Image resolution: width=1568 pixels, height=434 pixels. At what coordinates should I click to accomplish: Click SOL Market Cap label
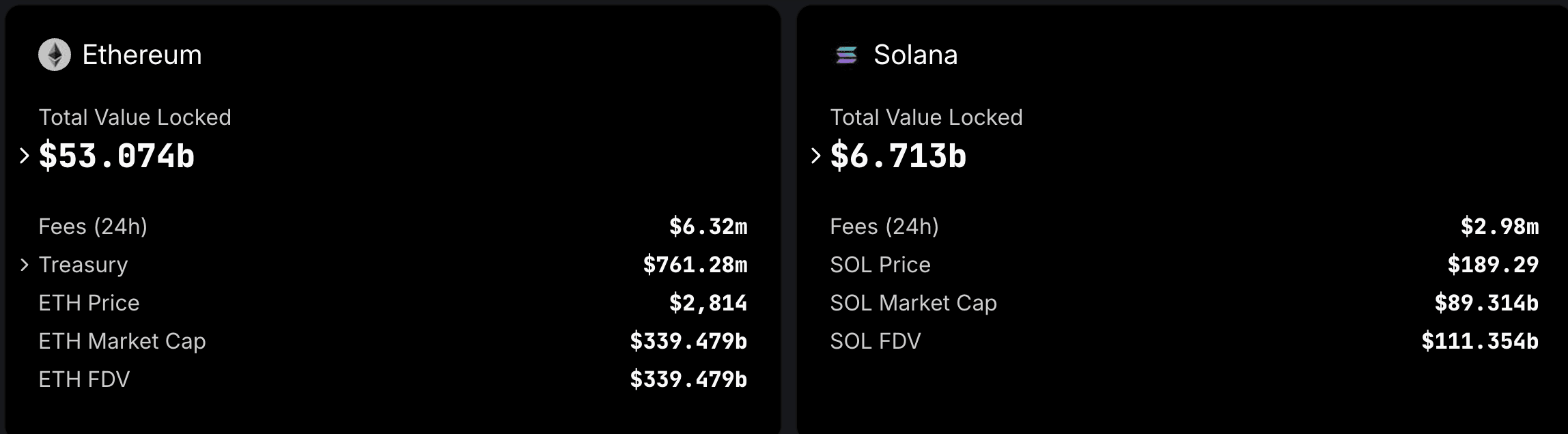pyautogui.click(x=913, y=303)
